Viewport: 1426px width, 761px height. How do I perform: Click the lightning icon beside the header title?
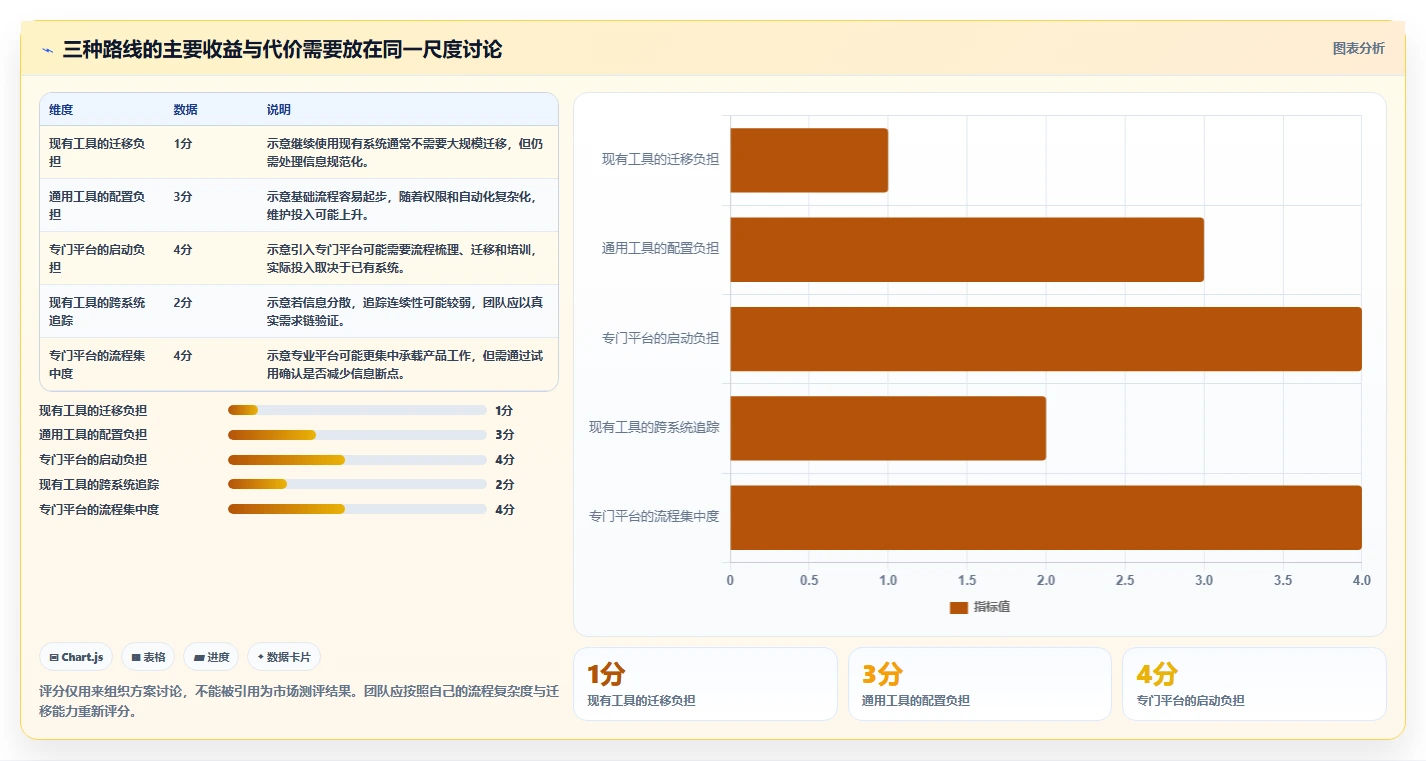(47, 50)
